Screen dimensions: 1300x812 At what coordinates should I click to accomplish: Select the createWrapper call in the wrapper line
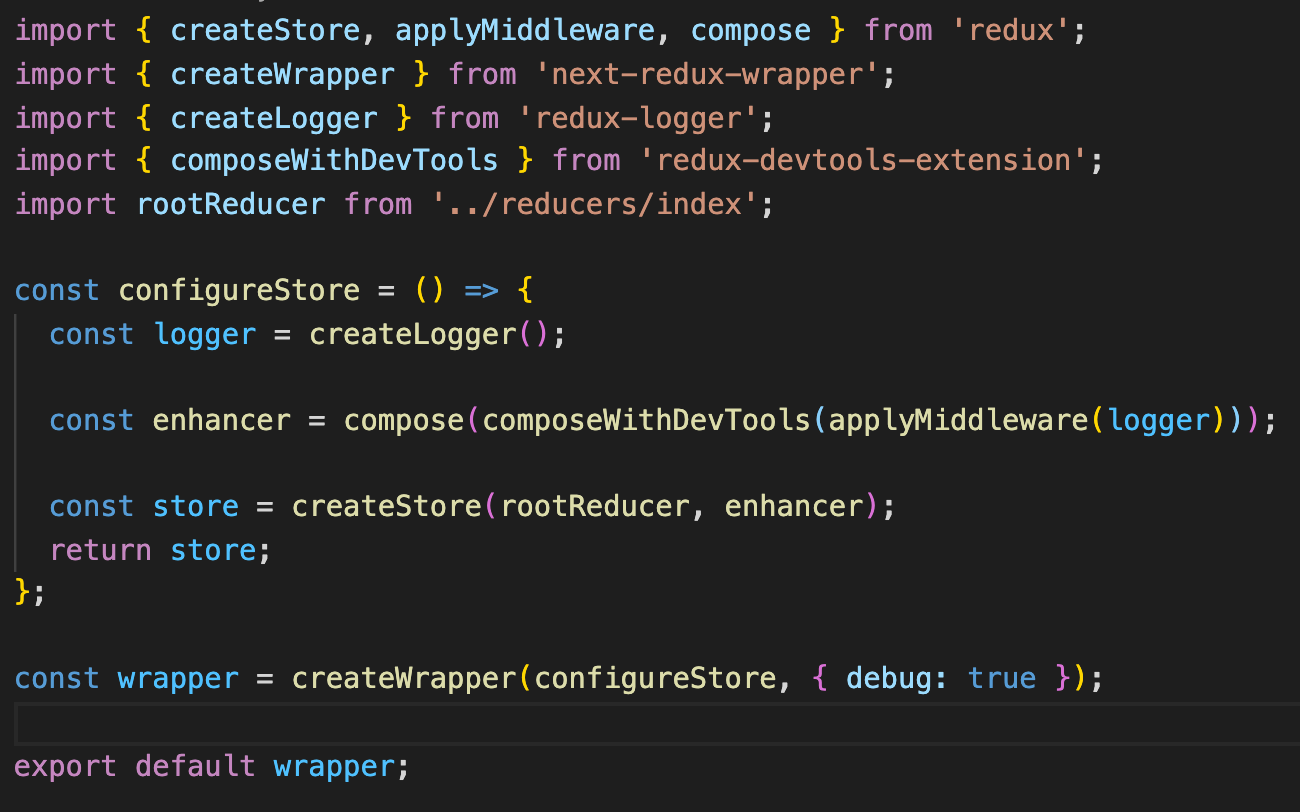tap(404, 679)
